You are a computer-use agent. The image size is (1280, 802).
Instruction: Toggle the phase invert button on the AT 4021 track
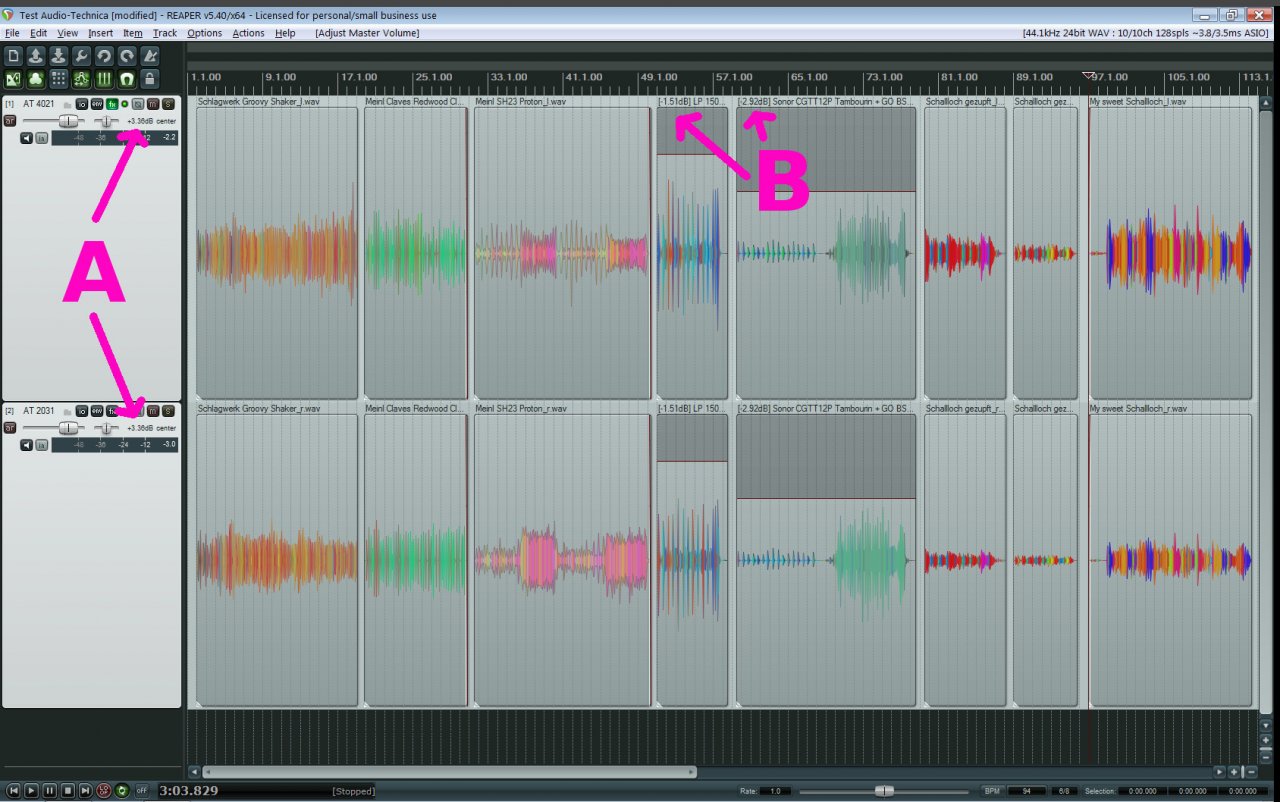tap(138, 104)
